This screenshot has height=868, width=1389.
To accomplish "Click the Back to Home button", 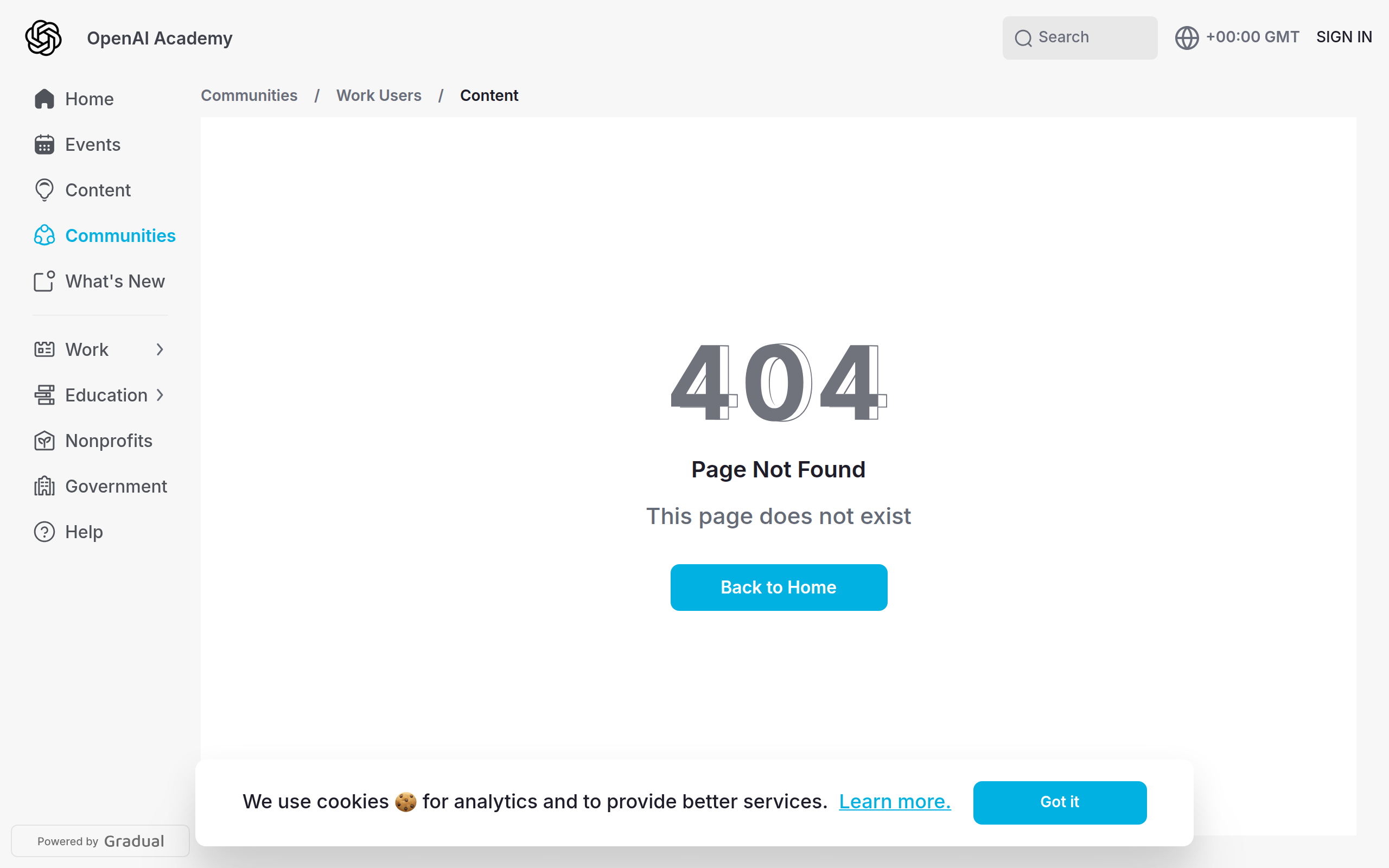I will coord(779,588).
